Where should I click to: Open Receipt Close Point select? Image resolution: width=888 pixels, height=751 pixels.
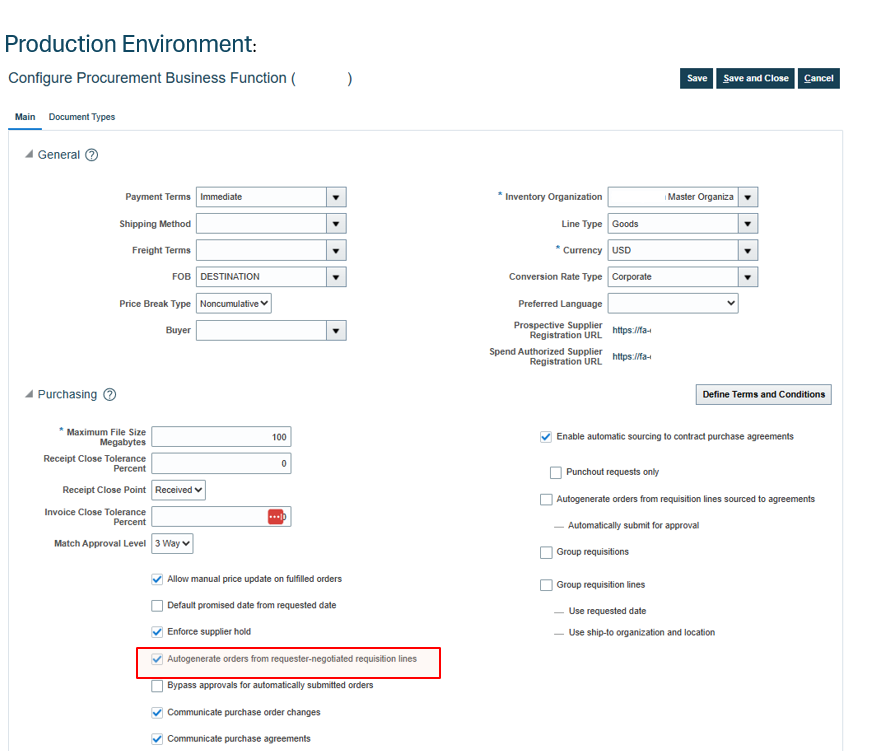pos(178,490)
